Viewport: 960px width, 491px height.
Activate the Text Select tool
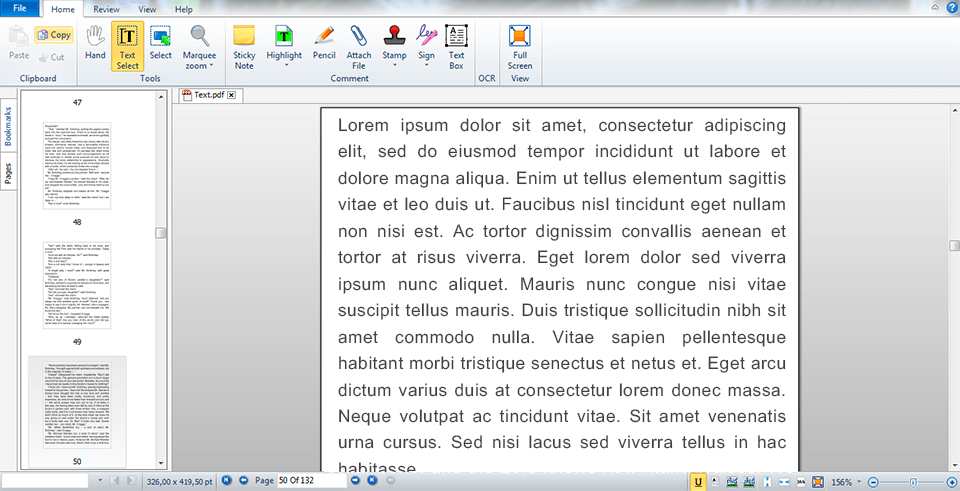coord(127,45)
